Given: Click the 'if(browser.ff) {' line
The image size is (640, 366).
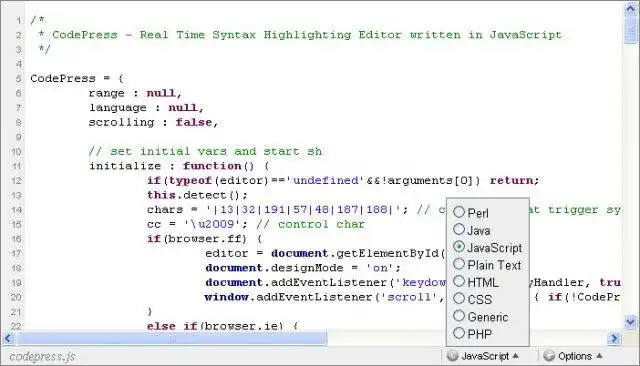Looking at the screenshot, I should [204, 239].
